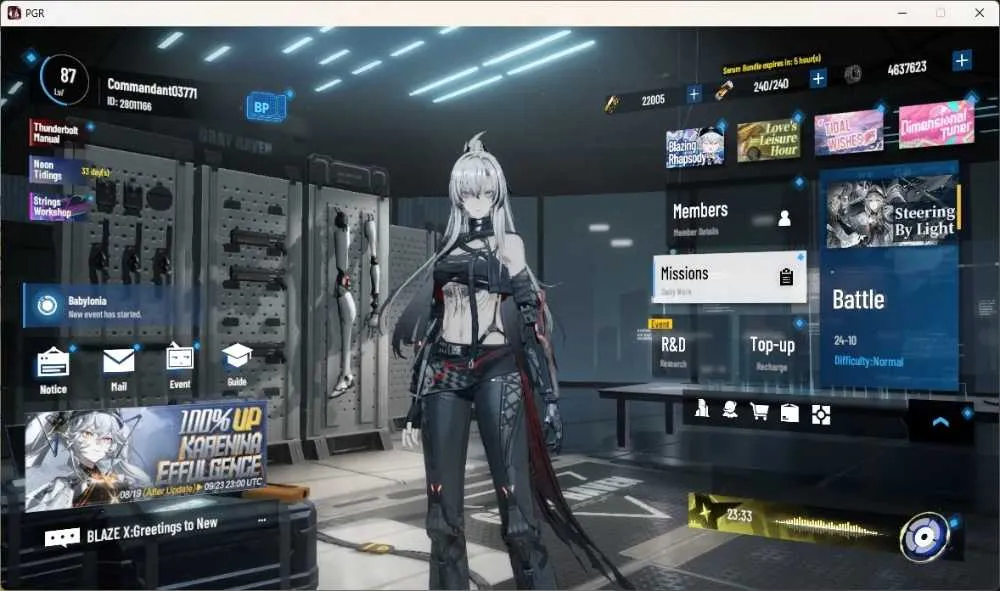Viewport: 1000px width, 591px height.
Task: Open the Neon Tidings event
Action: 57,170
